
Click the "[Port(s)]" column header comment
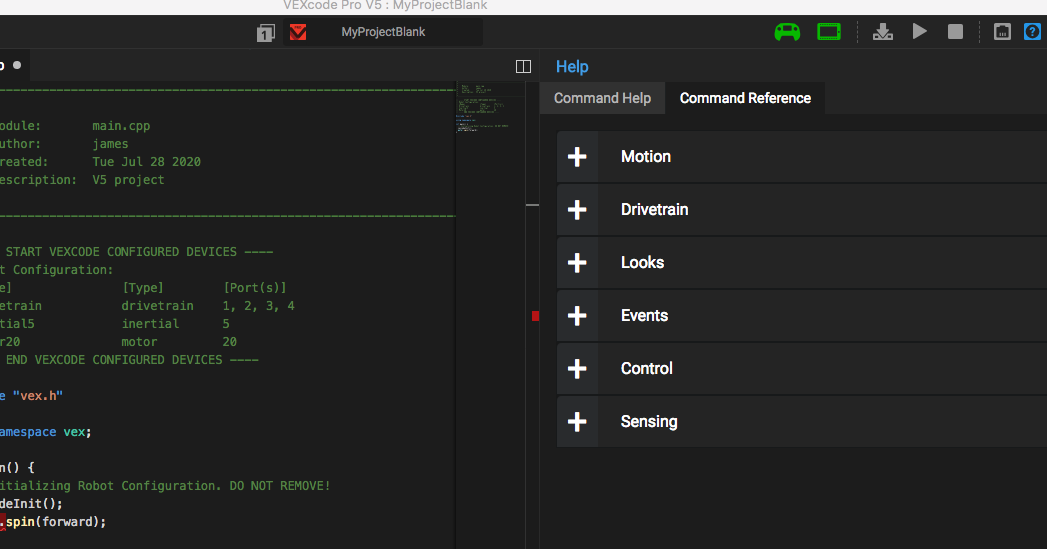(255, 288)
